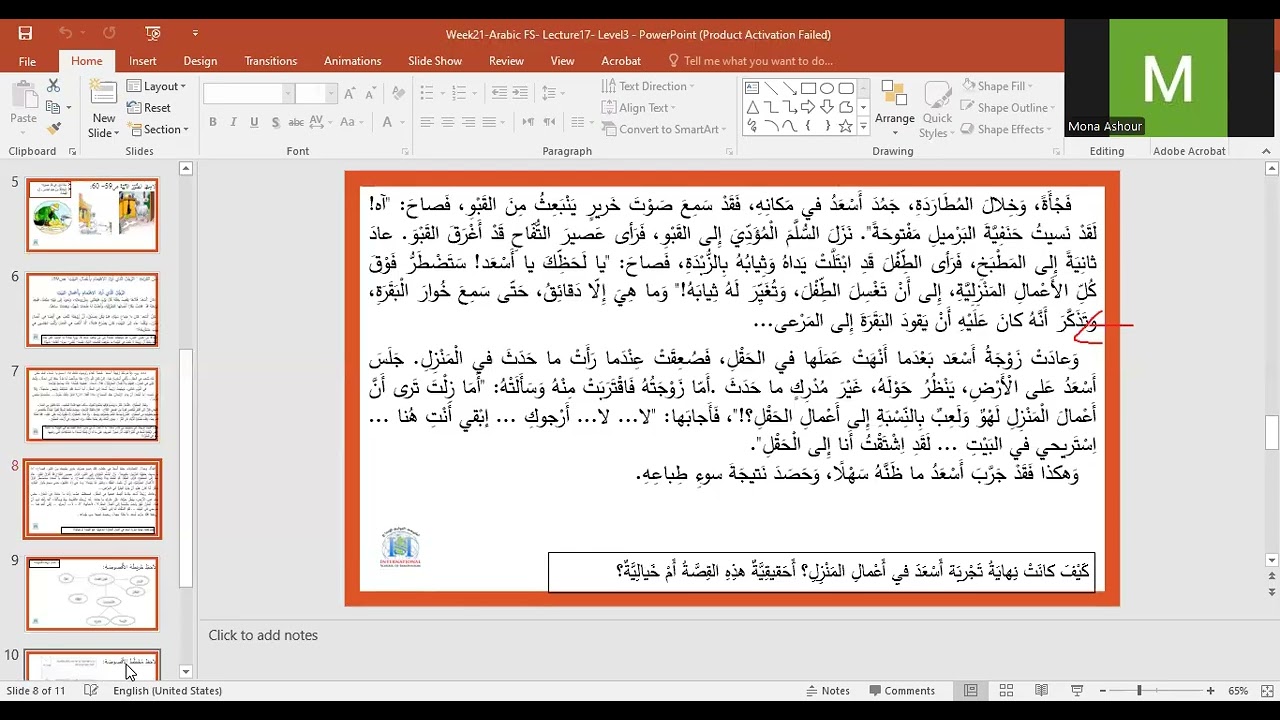
Task: Switch to the Slide Show tab
Action: coord(435,61)
